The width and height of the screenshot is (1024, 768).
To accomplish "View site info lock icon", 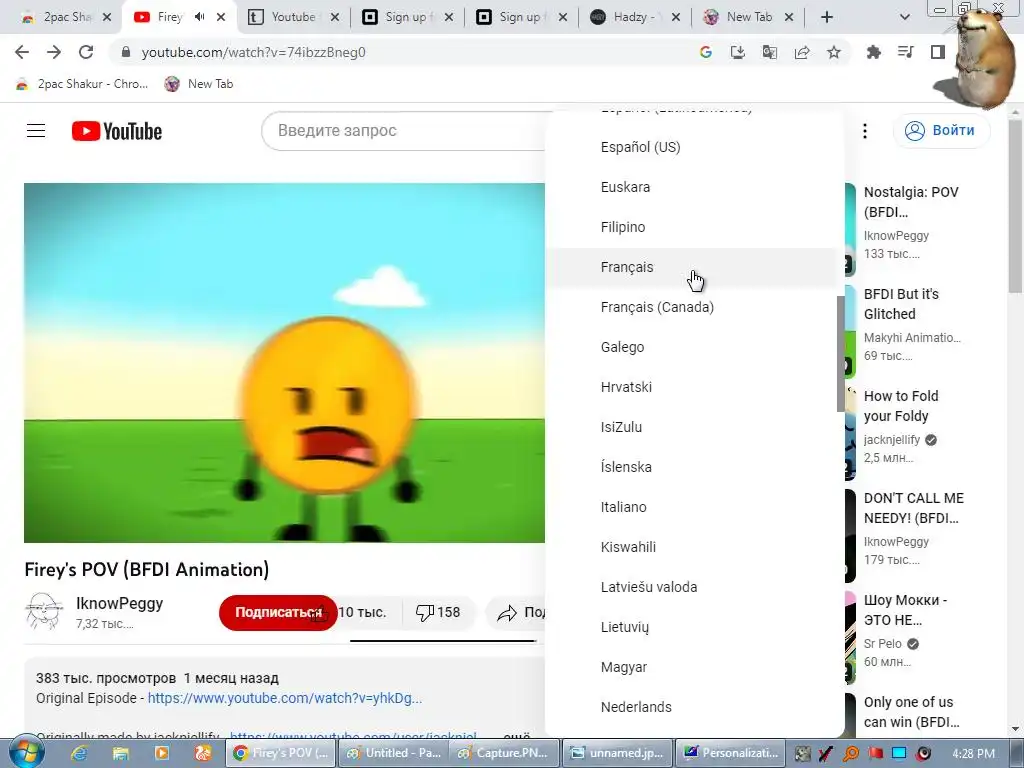I will tap(126, 52).
